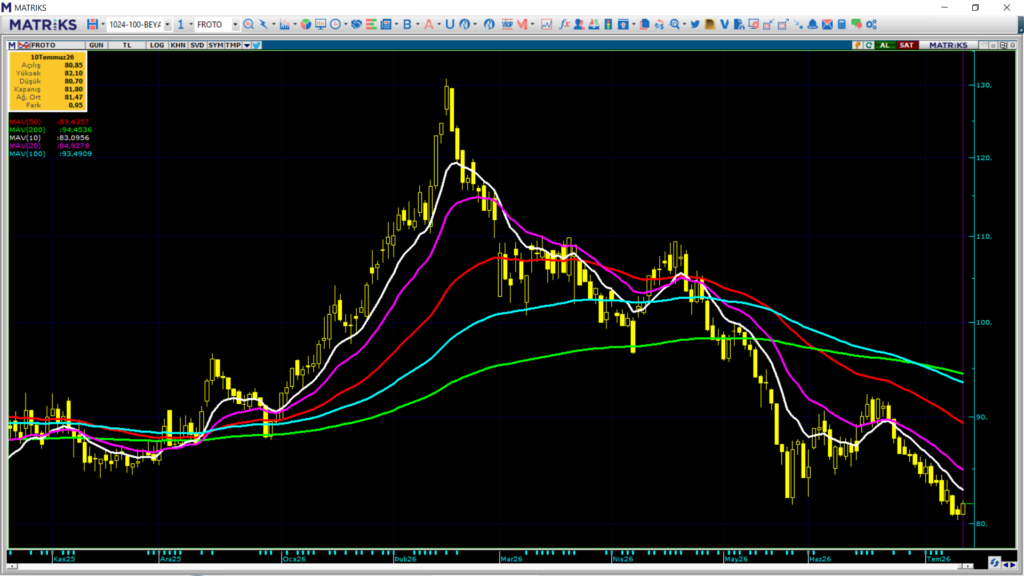Click the settings gears icon
Image resolution: width=1024 pixels, height=576 pixels.
coord(871,24)
